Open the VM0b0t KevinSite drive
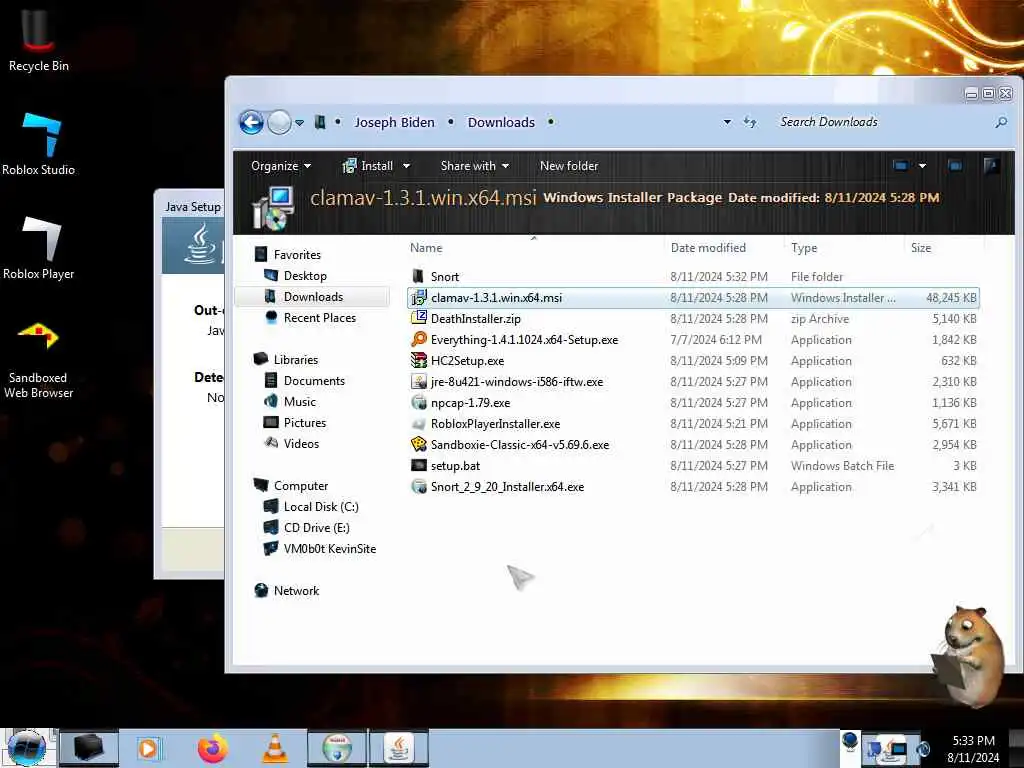Viewport: 1024px width, 768px height. click(330, 549)
